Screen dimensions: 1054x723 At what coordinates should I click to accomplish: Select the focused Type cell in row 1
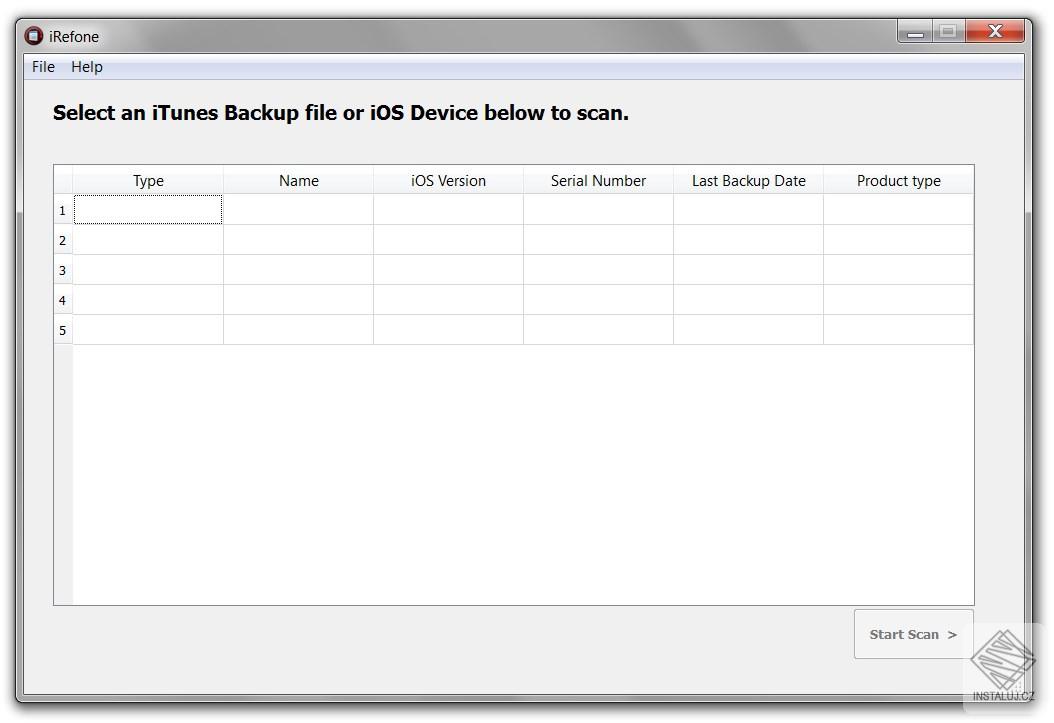148,210
